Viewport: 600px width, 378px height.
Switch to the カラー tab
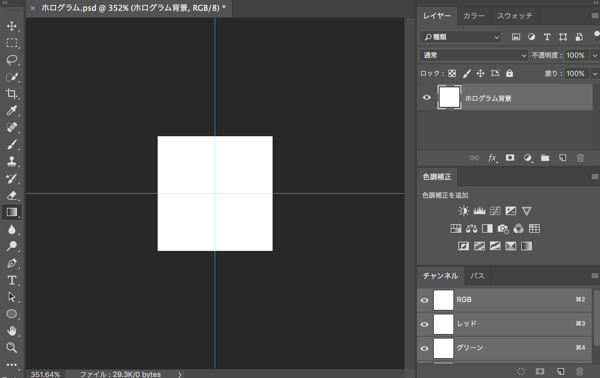474,16
